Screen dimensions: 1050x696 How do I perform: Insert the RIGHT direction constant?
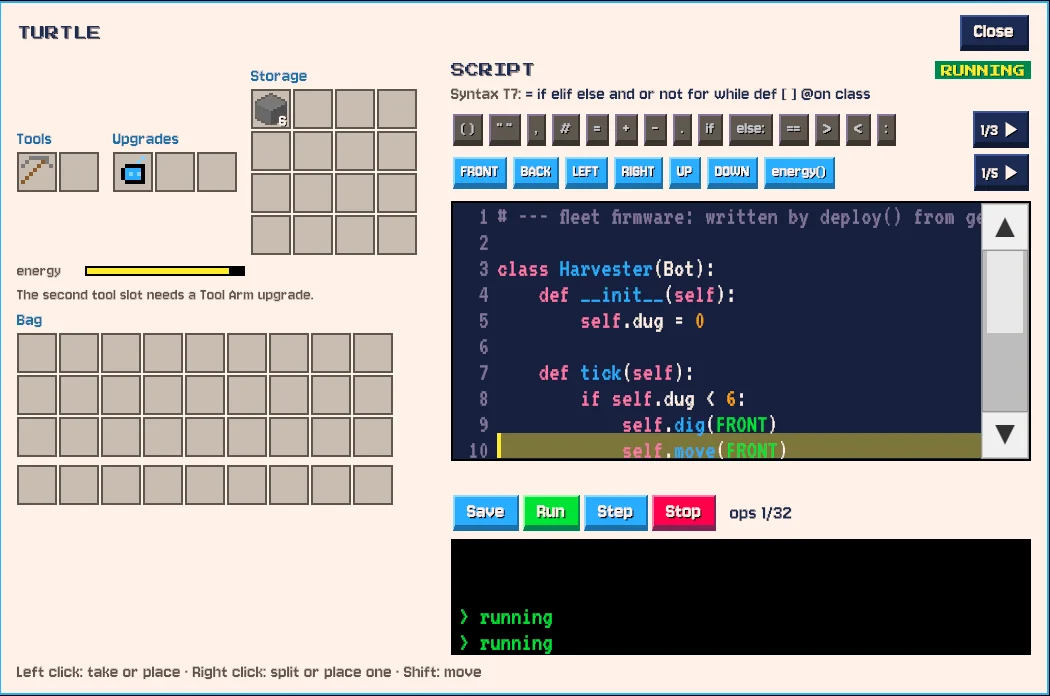coord(638,172)
